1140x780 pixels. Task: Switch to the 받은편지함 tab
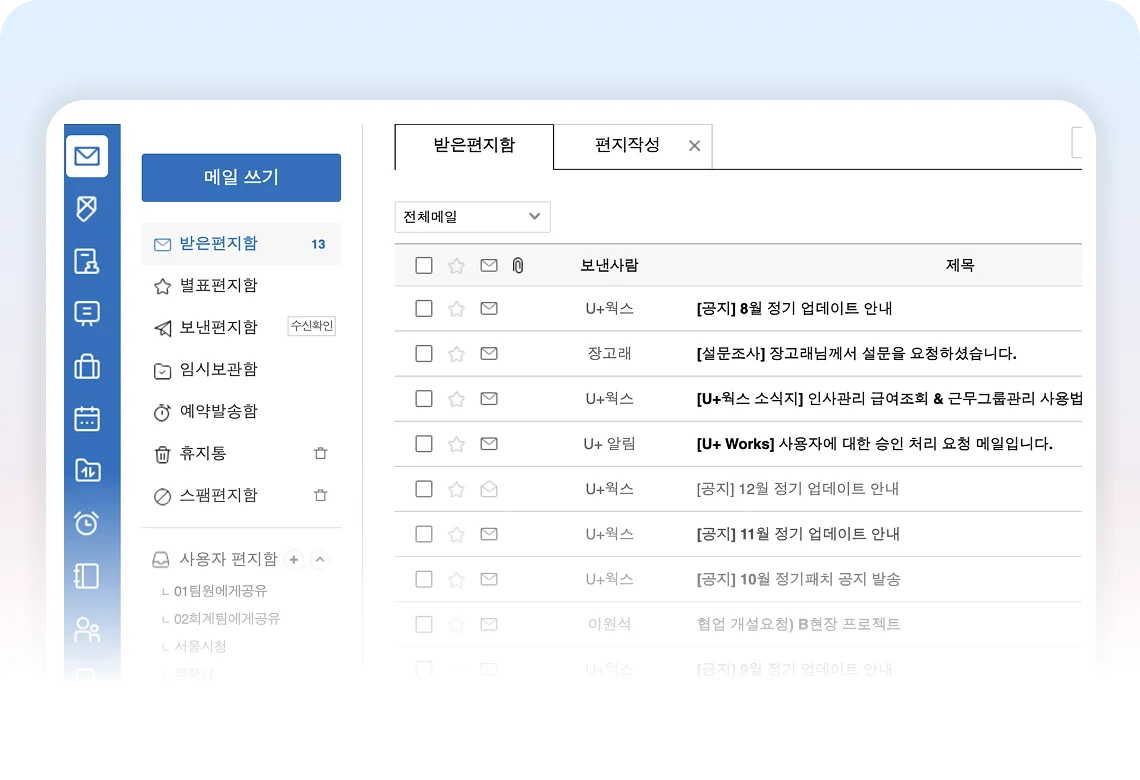pyautogui.click(x=474, y=146)
